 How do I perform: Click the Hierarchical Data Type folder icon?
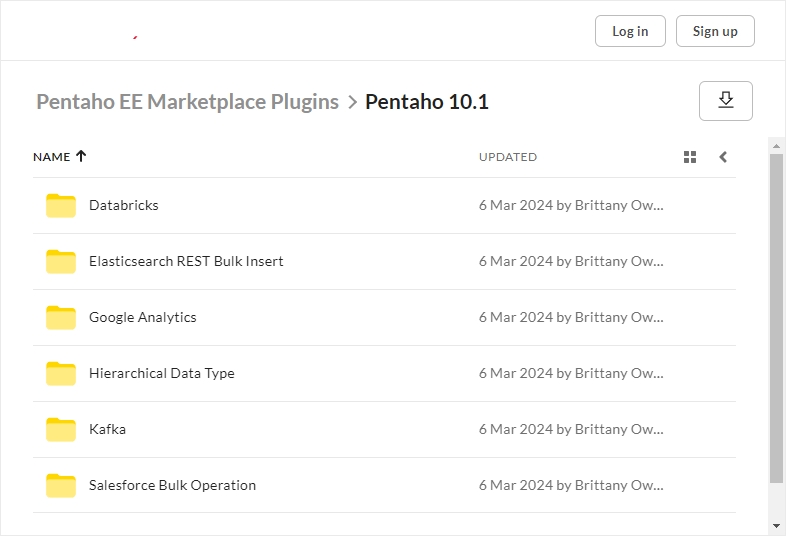coord(61,373)
